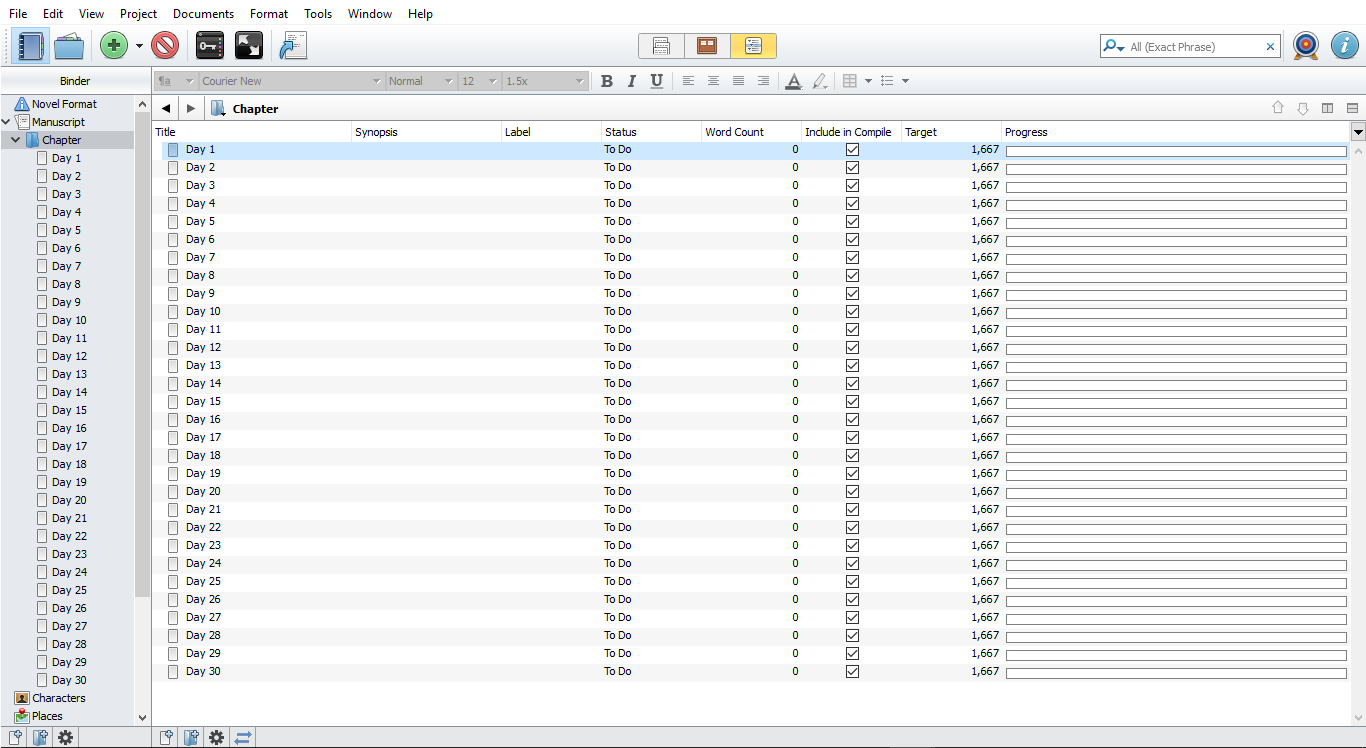Image resolution: width=1366 pixels, height=748 pixels.
Task: Switch to Corkboard view mode
Action: [707, 46]
